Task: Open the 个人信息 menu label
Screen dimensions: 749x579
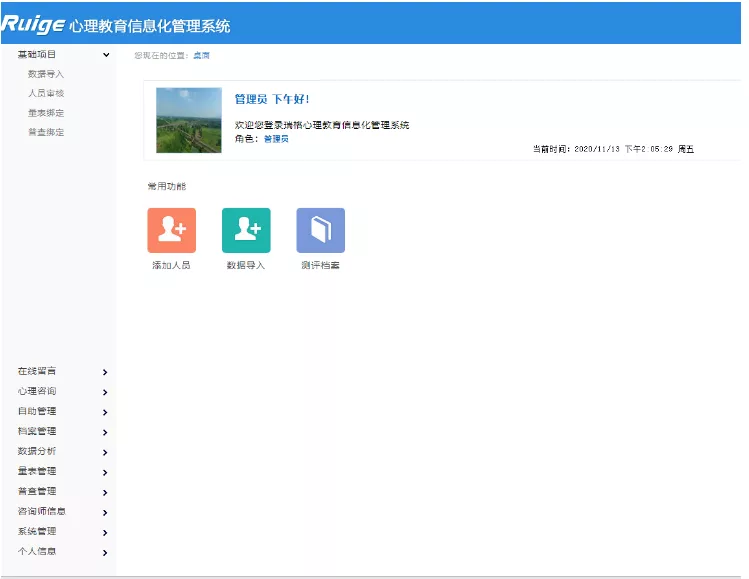Action: [x=37, y=552]
